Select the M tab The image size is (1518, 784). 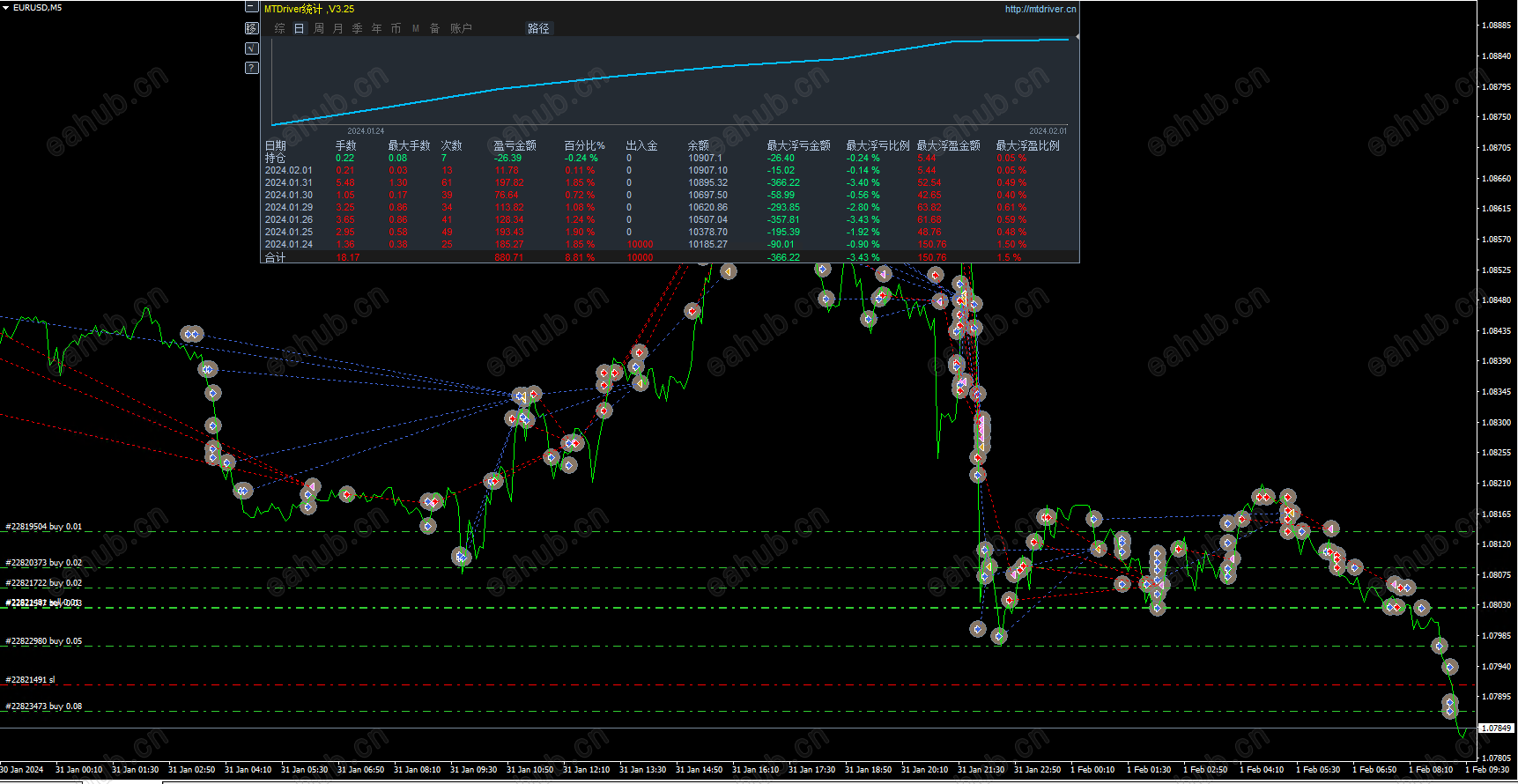tap(416, 28)
